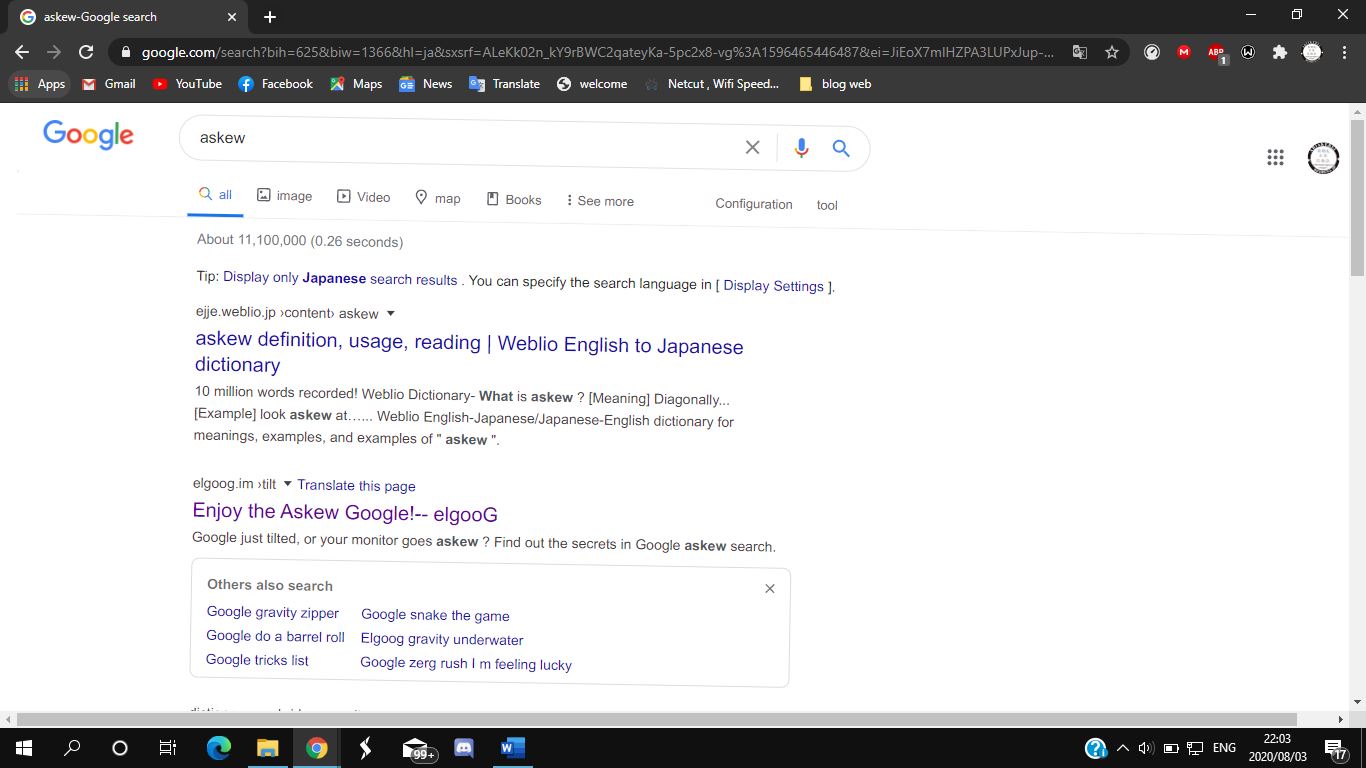This screenshot has width=1366, height=768.
Task: Switch to the image results tab
Action: (x=284, y=196)
